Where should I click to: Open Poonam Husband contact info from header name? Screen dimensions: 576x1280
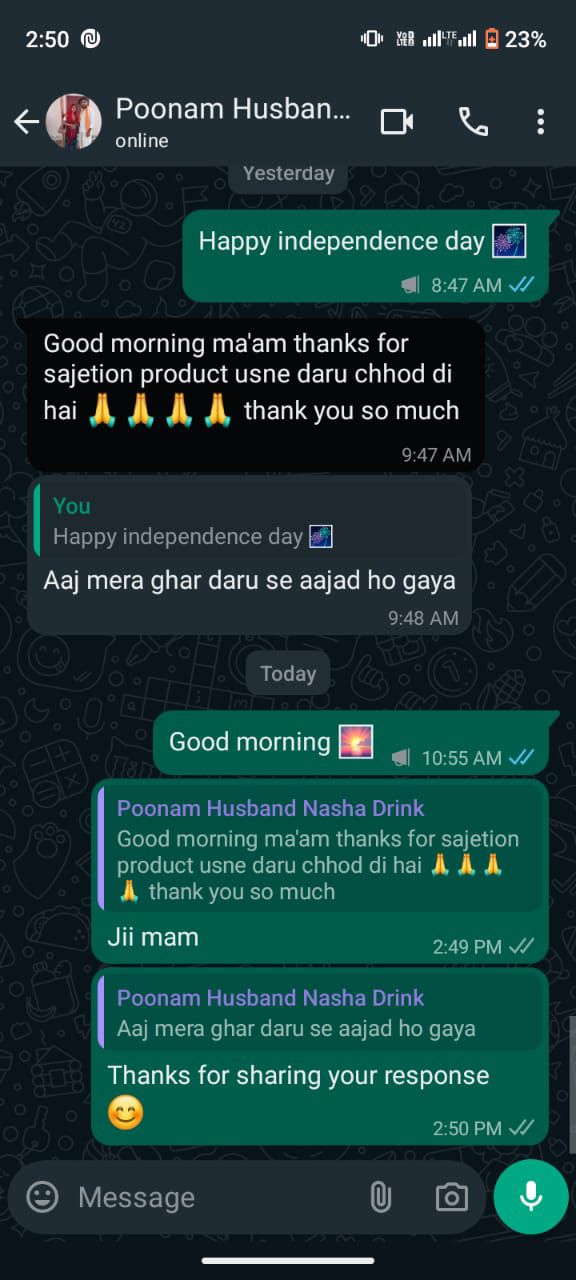(233, 109)
